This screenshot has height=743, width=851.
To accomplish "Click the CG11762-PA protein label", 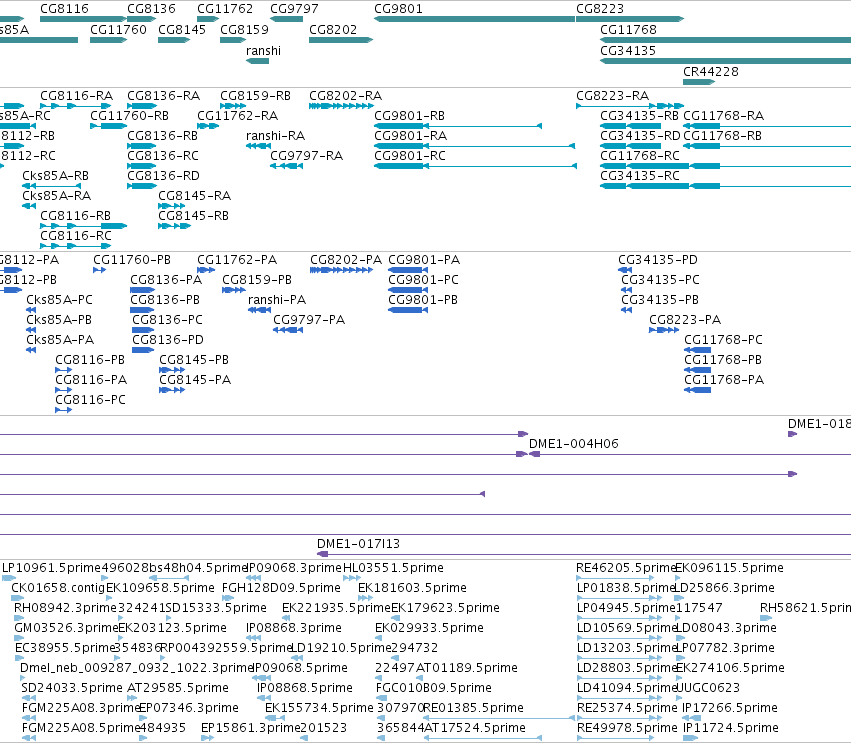I will point(237,260).
